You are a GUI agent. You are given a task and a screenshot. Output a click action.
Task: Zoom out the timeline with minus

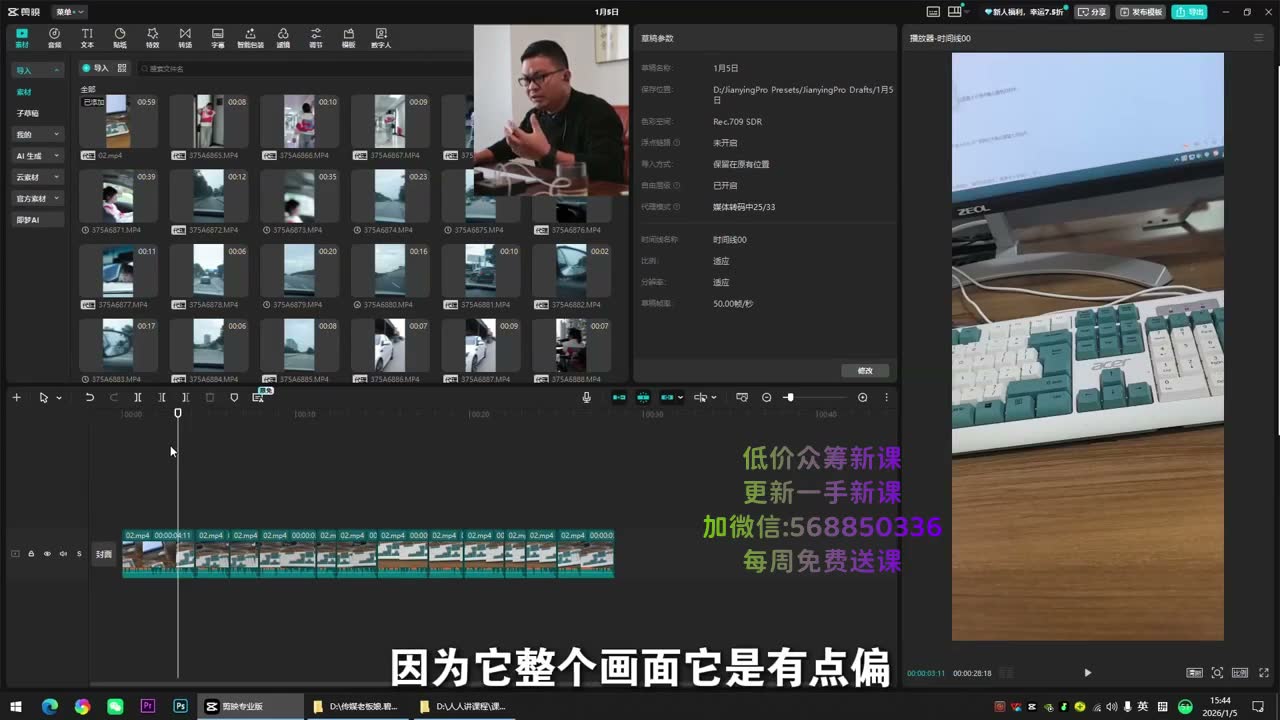767,397
